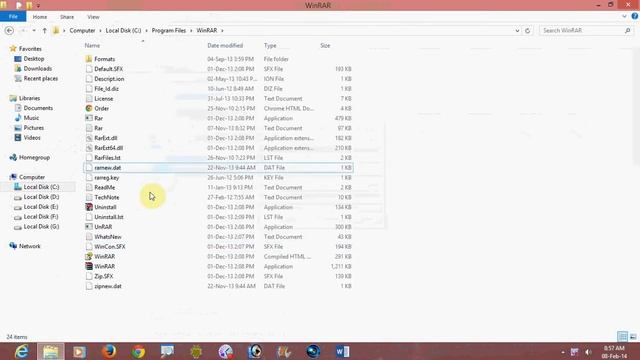The width and height of the screenshot is (640, 360).
Task: Open Pictures library
Action: (x=33, y=128)
